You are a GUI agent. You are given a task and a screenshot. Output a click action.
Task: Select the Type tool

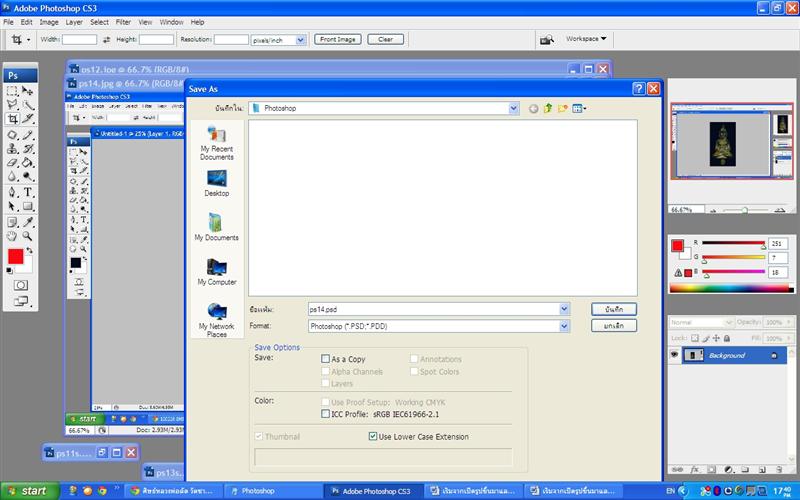(28, 191)
